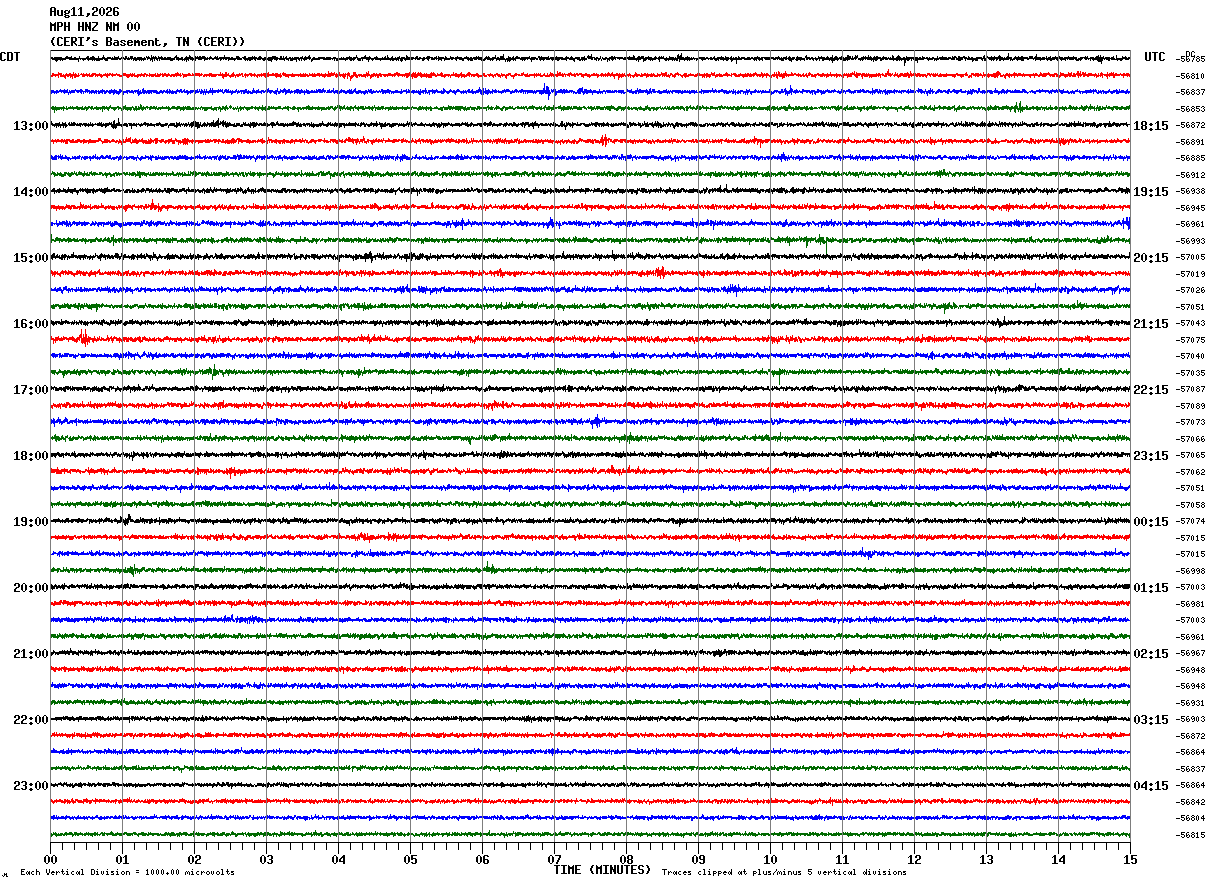Click minute tick label 03 on bottom axis
This screenshot has height=886, width=1210.
[266, 860]
